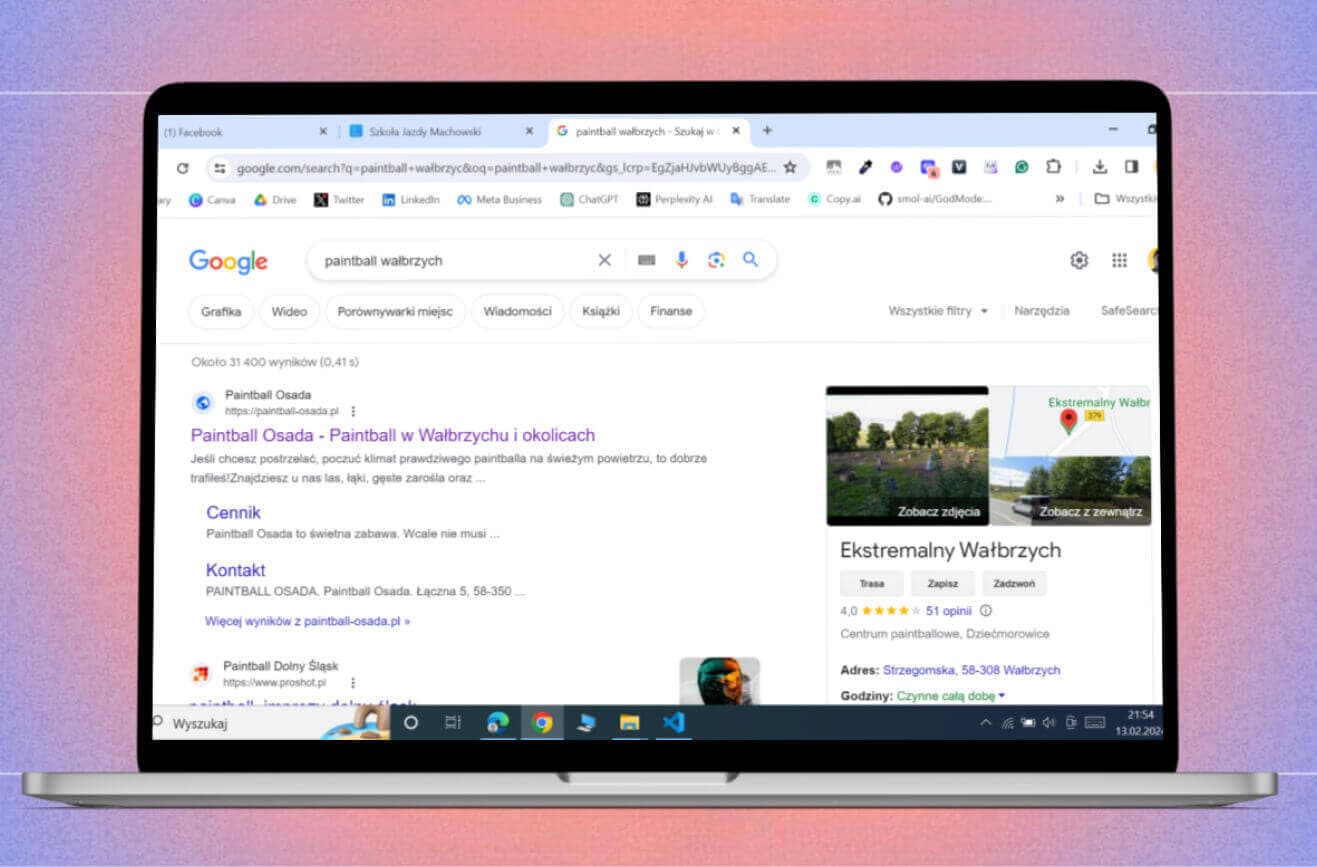Open the on-screen keyboard icon in search box
Image resolution: width=1317 pixels, height=867 pixels.
point(647,260)
